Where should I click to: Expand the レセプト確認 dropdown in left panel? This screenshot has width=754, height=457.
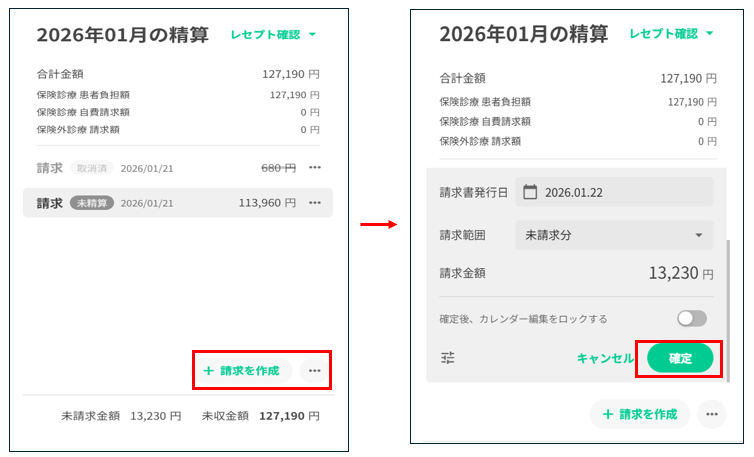(273, 35)
